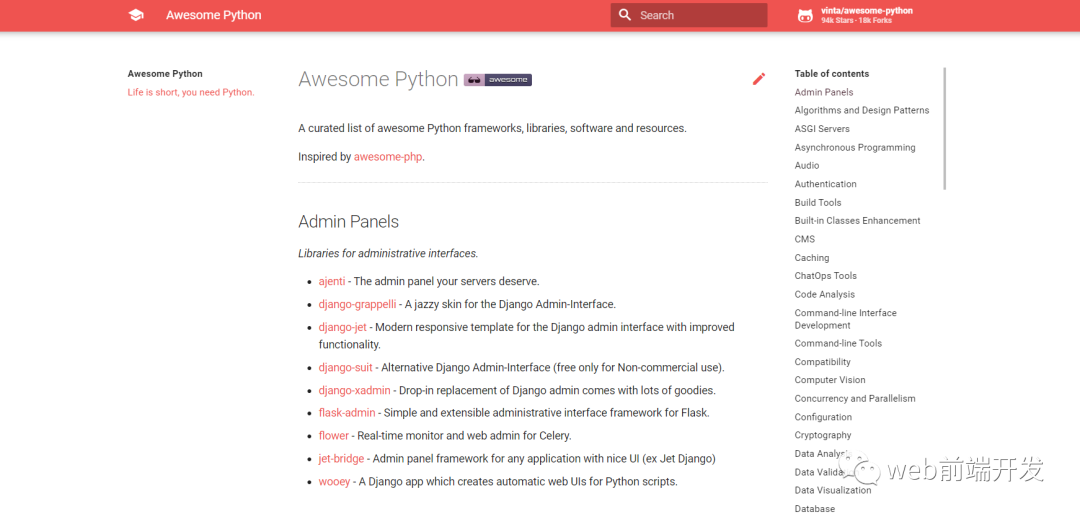Go to Authentication in table of contents
This screenshot has height=517, width=1080.
825,184
